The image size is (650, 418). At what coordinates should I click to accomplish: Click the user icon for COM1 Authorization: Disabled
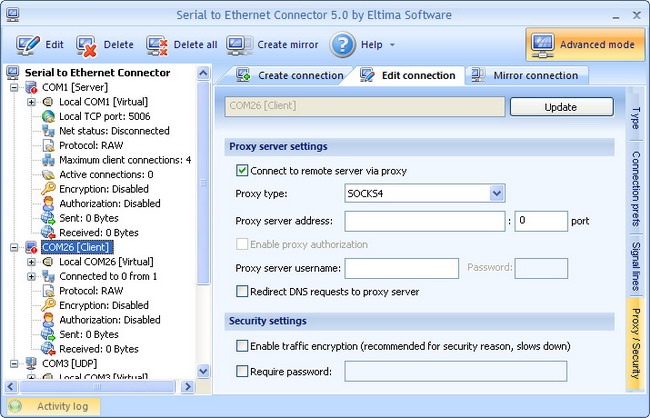(x=48, y=204)
